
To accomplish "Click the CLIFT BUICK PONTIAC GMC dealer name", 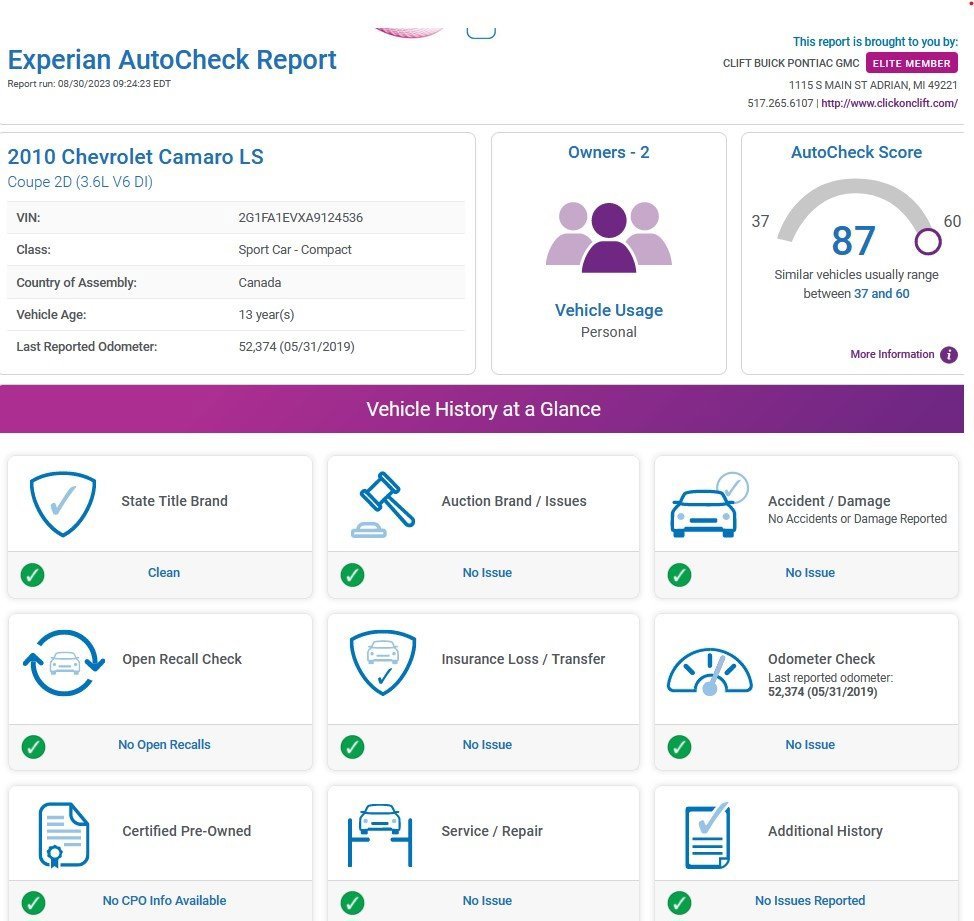I will 791,63.
